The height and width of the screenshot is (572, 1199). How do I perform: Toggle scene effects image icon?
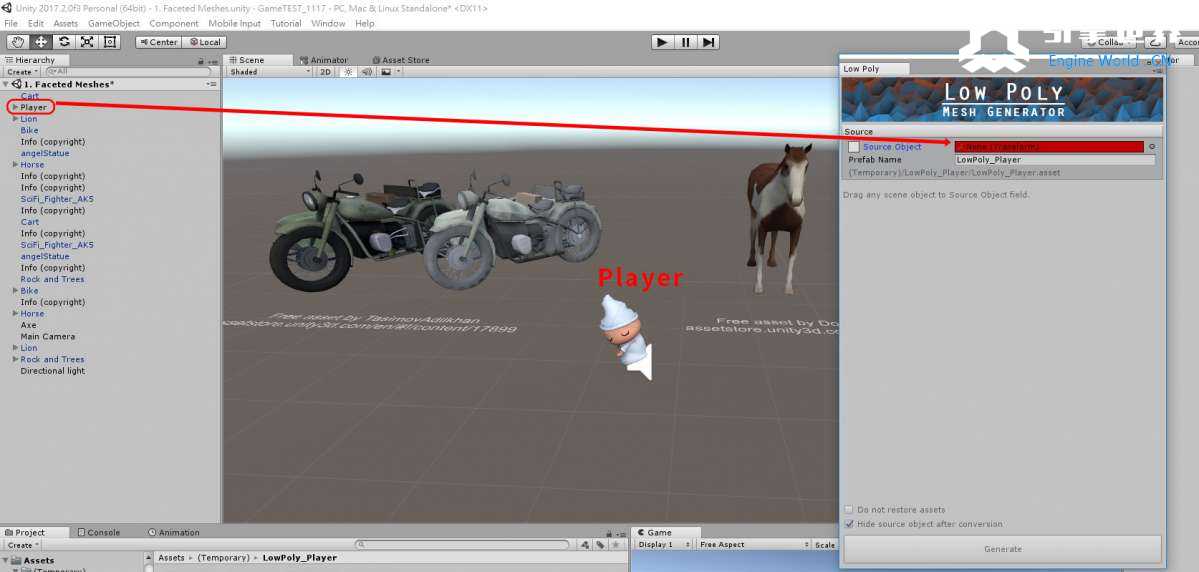tap(386, 72)
